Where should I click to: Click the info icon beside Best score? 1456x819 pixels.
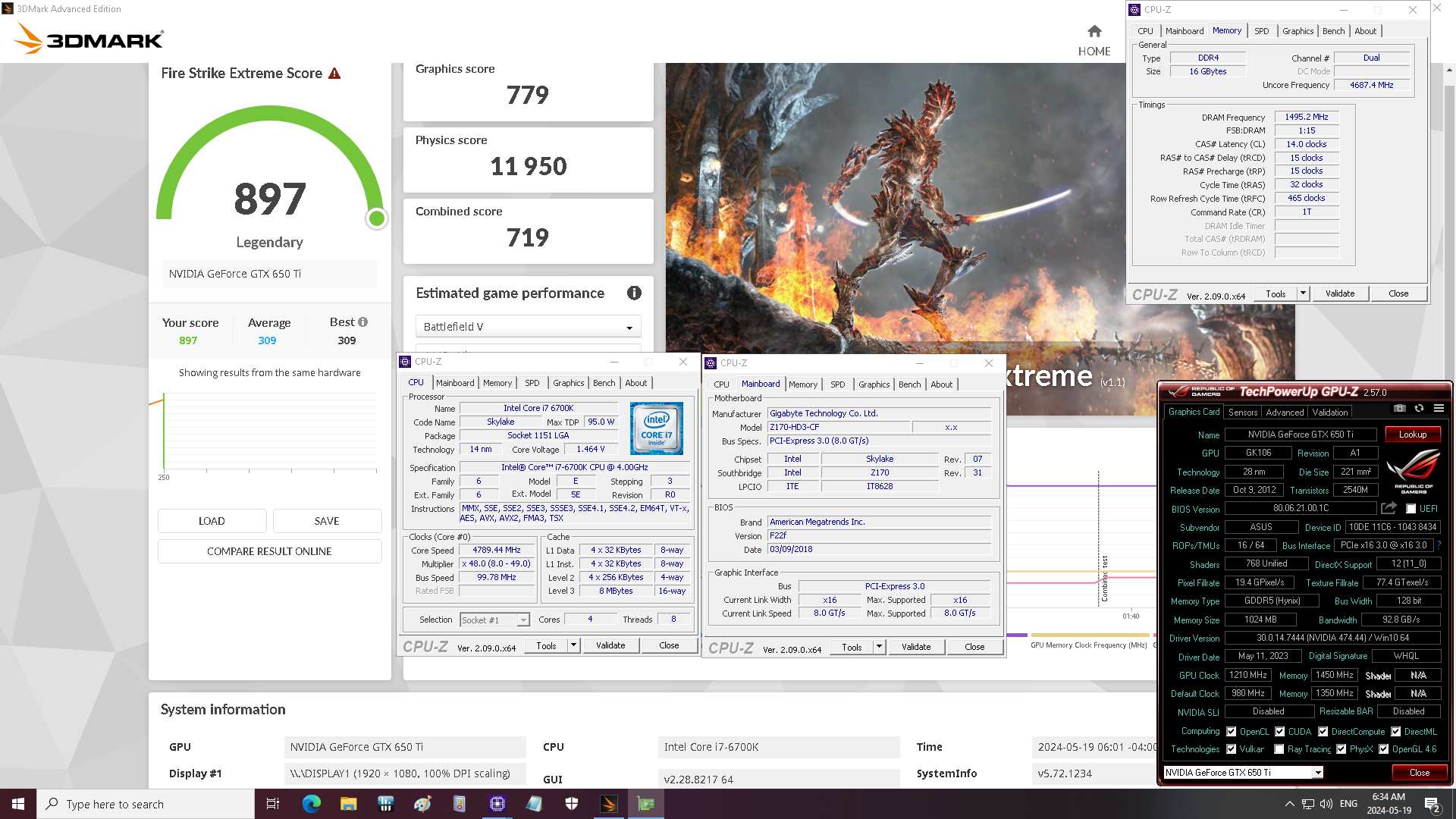coord(363,322)
